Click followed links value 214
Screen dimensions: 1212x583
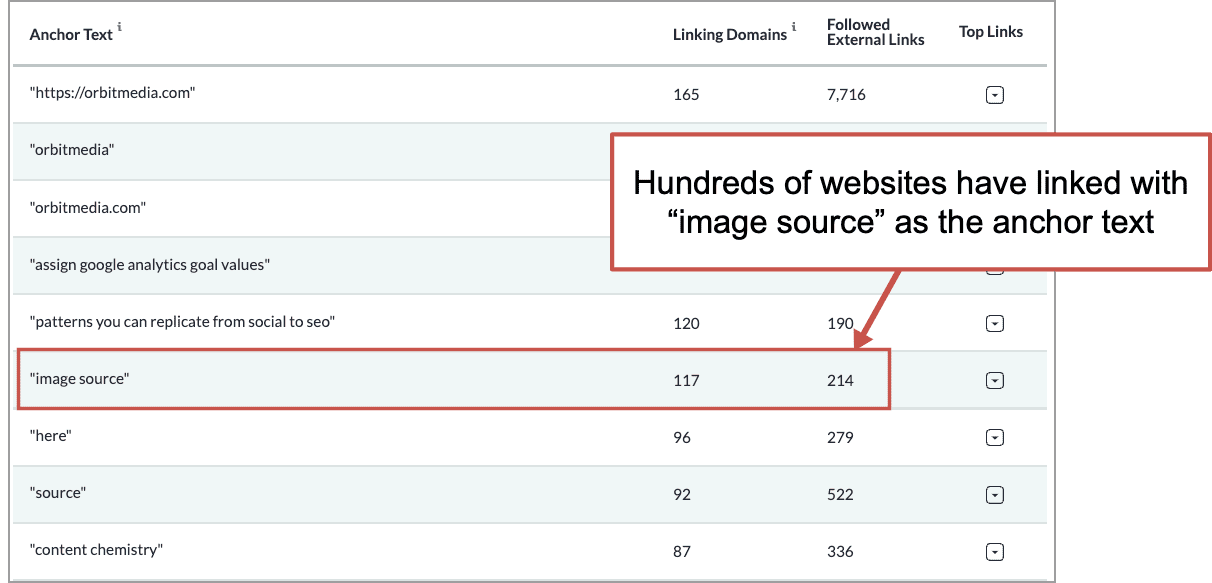point(840,380)
